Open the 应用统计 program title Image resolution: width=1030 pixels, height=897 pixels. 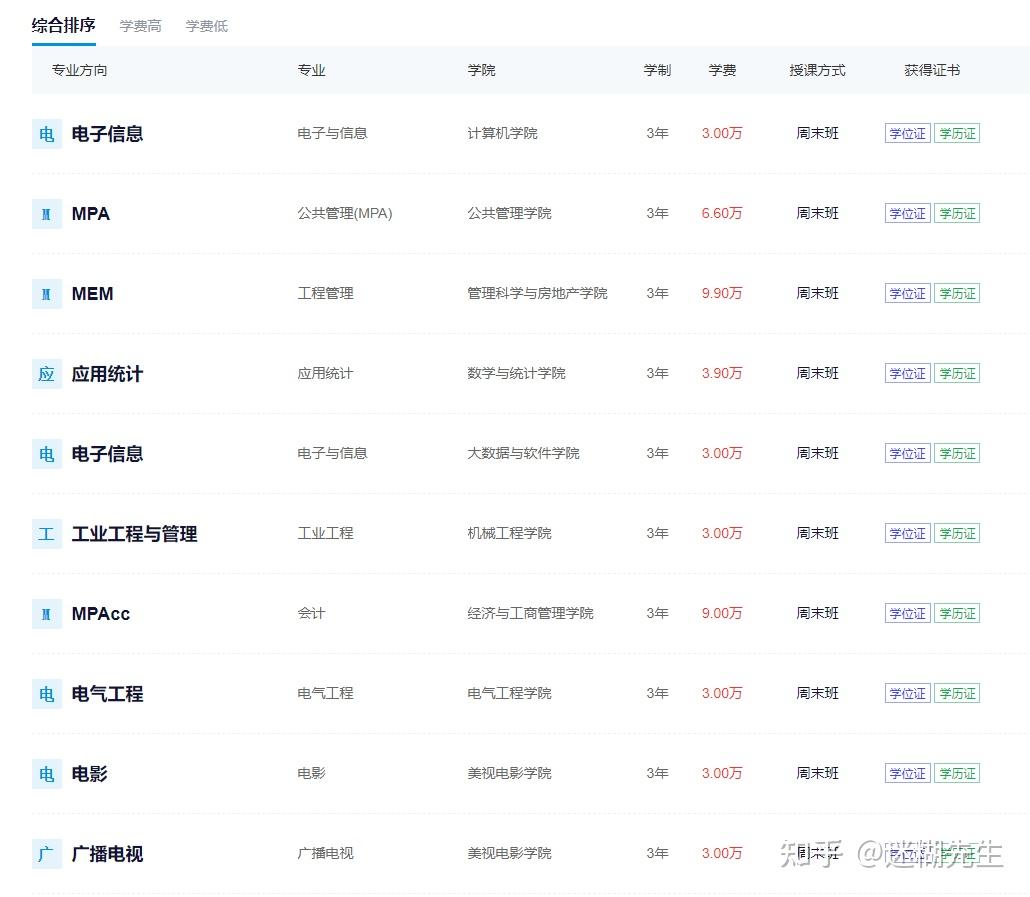point(107,374)
